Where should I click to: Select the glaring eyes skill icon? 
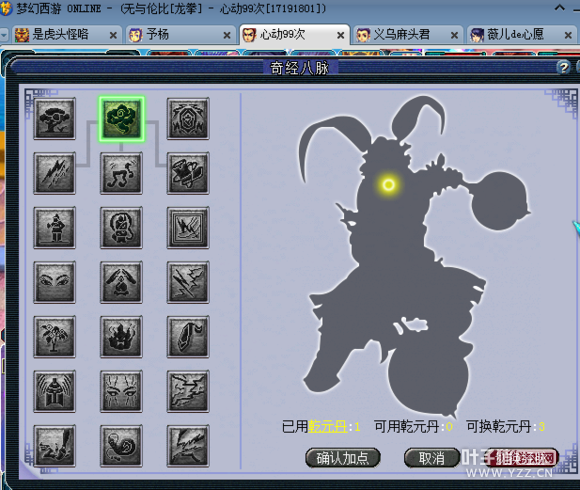click(54, 282)
